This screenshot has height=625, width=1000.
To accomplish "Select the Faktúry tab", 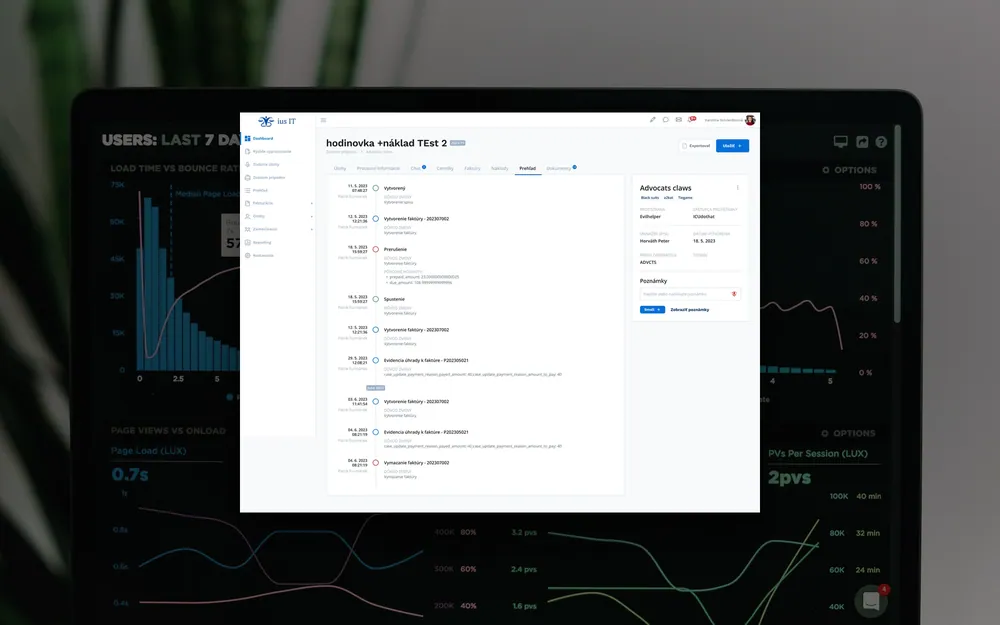I will coord(472,168).
